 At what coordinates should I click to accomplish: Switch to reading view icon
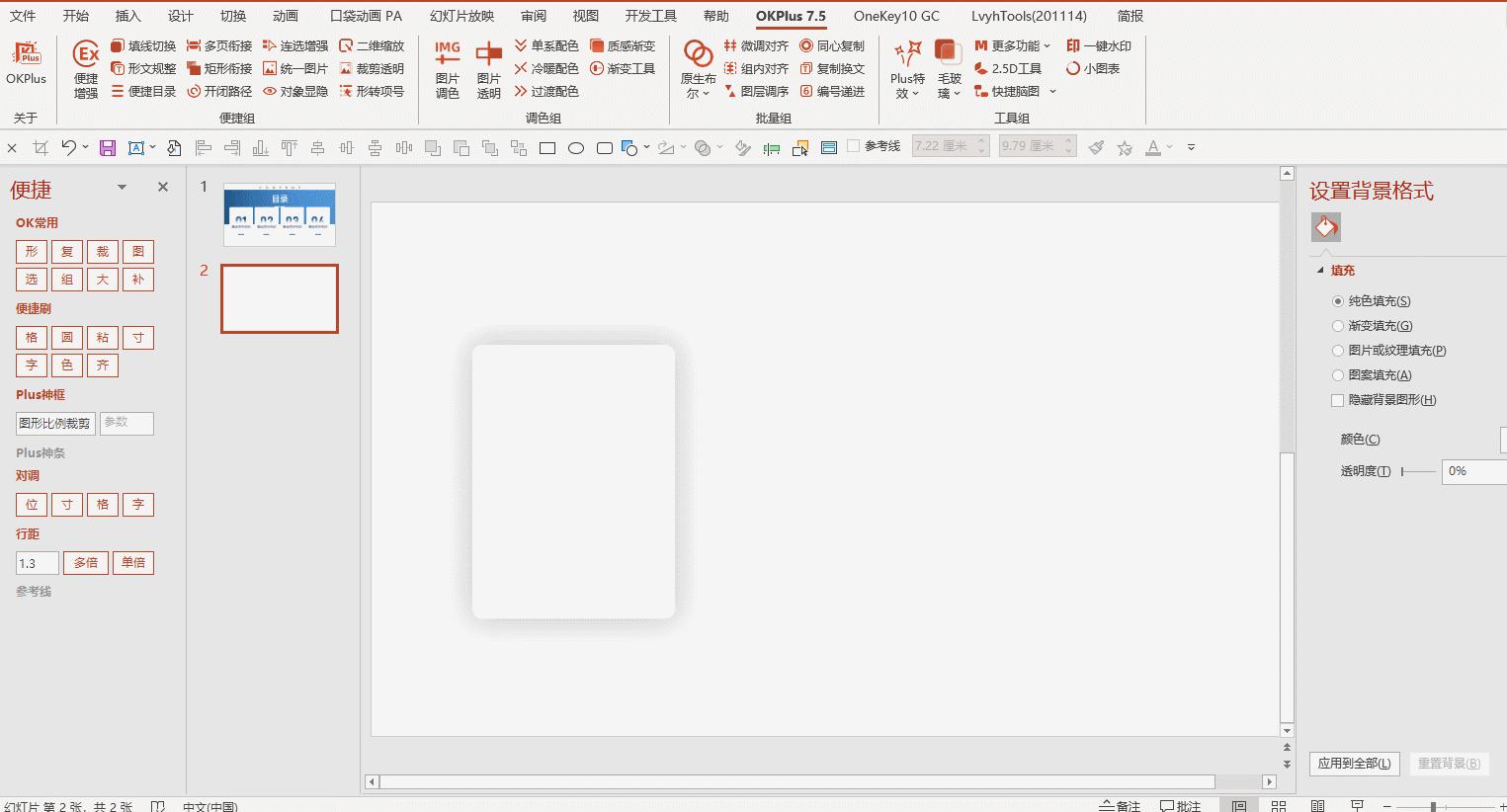pos(1317,806)
